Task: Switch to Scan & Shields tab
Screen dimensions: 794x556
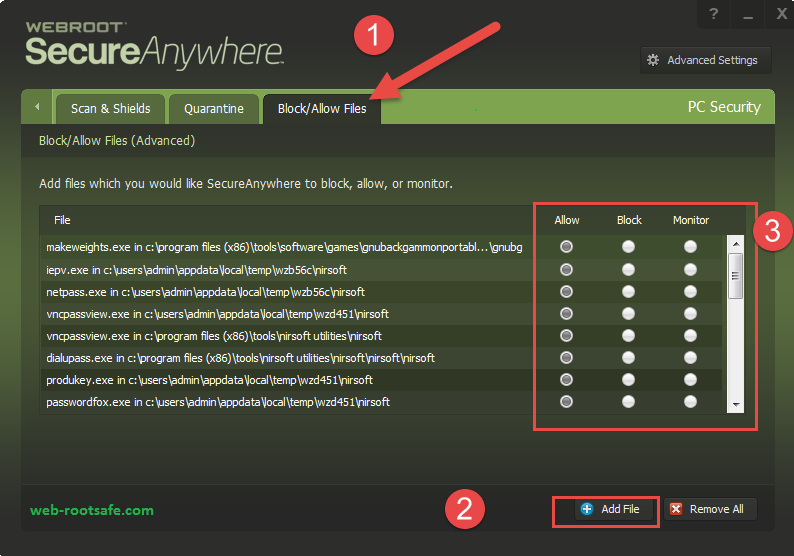Action: pos(110,109)
